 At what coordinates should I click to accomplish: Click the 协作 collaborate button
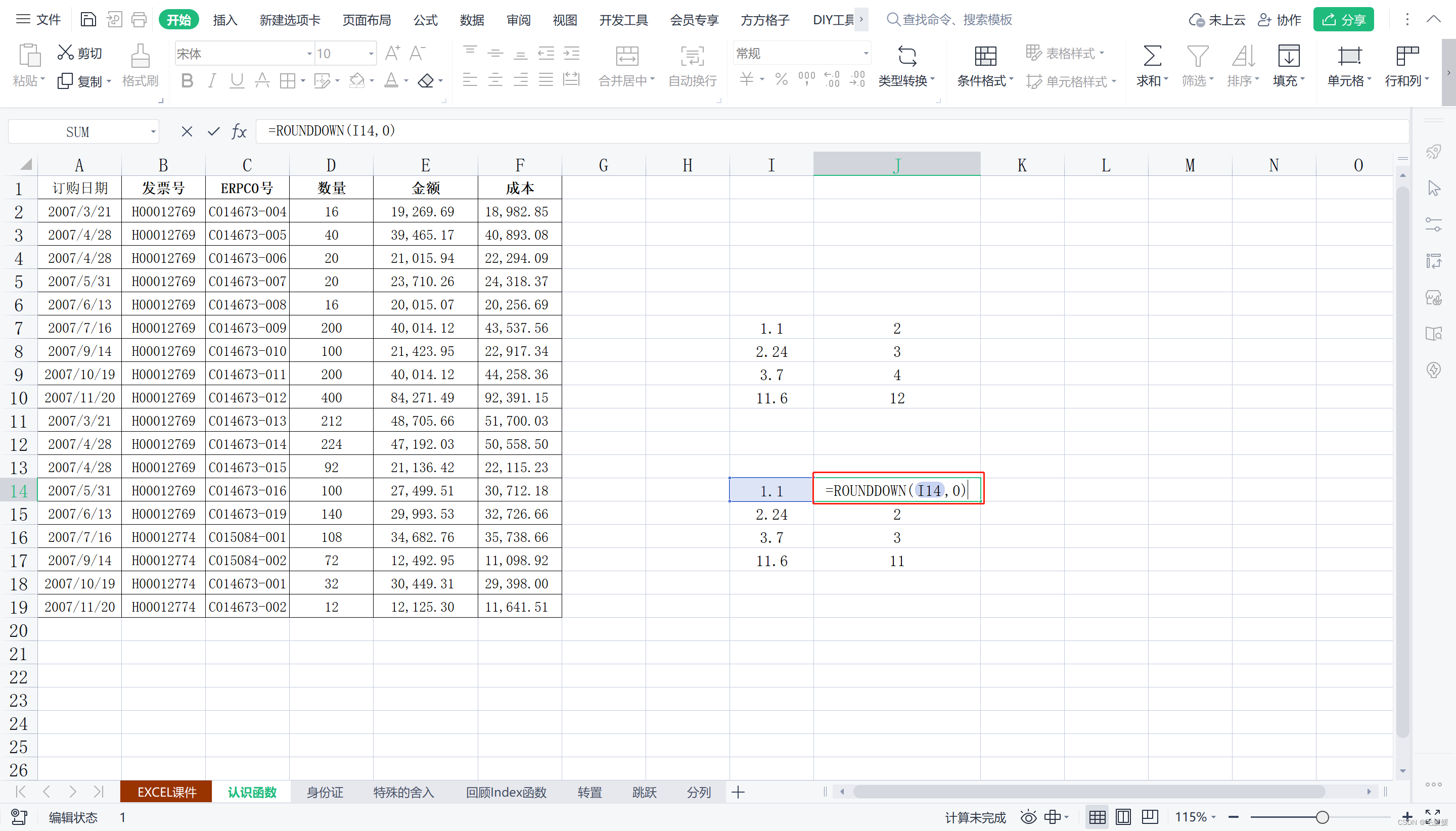1280,19
